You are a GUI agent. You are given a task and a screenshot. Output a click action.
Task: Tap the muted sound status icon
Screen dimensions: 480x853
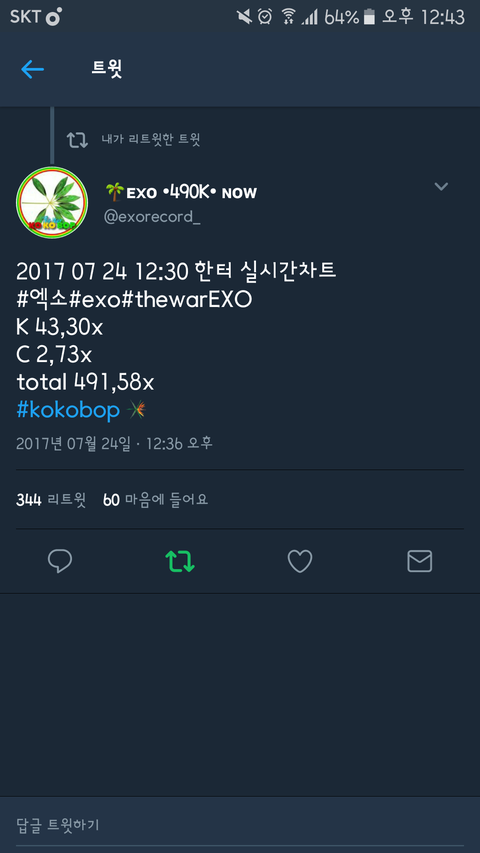coord(244,17)
